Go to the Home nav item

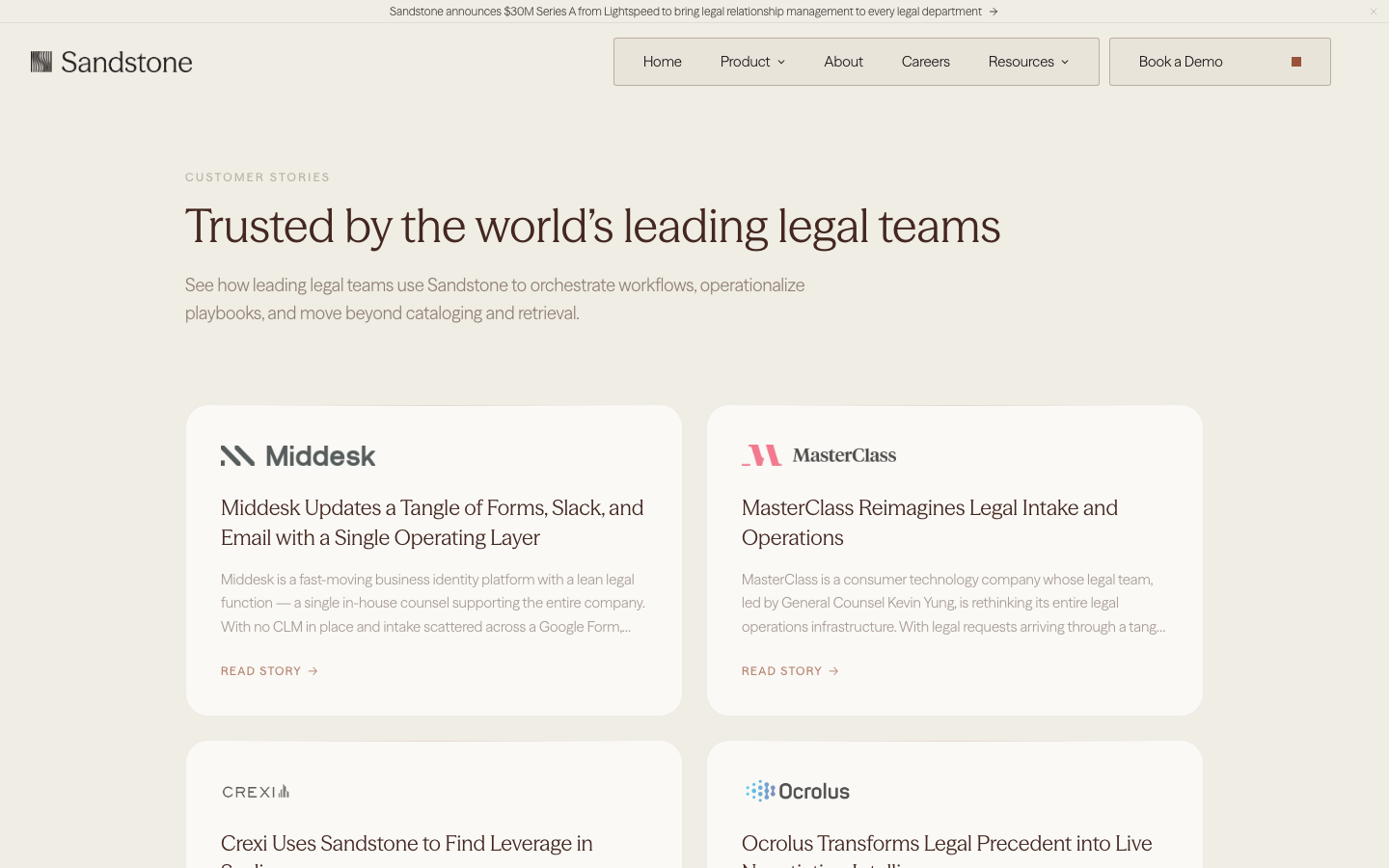[x=663, y=62]
